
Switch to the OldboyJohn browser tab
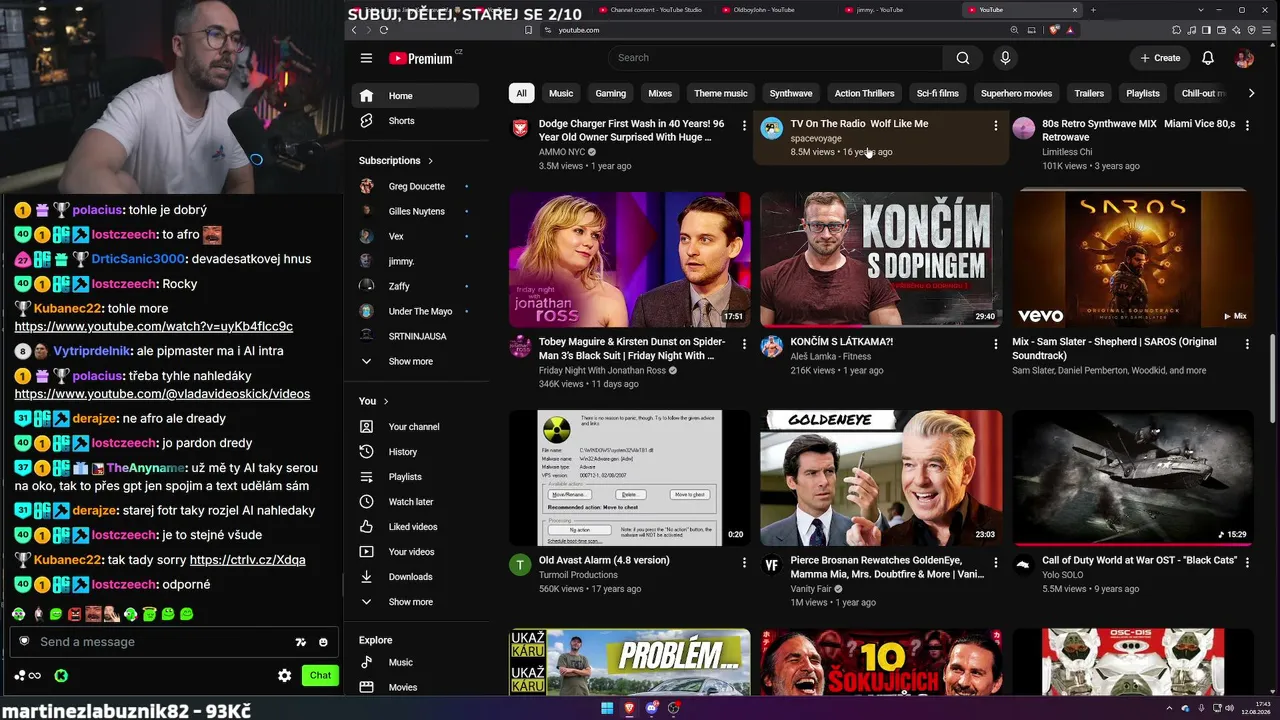pos(764,10)
